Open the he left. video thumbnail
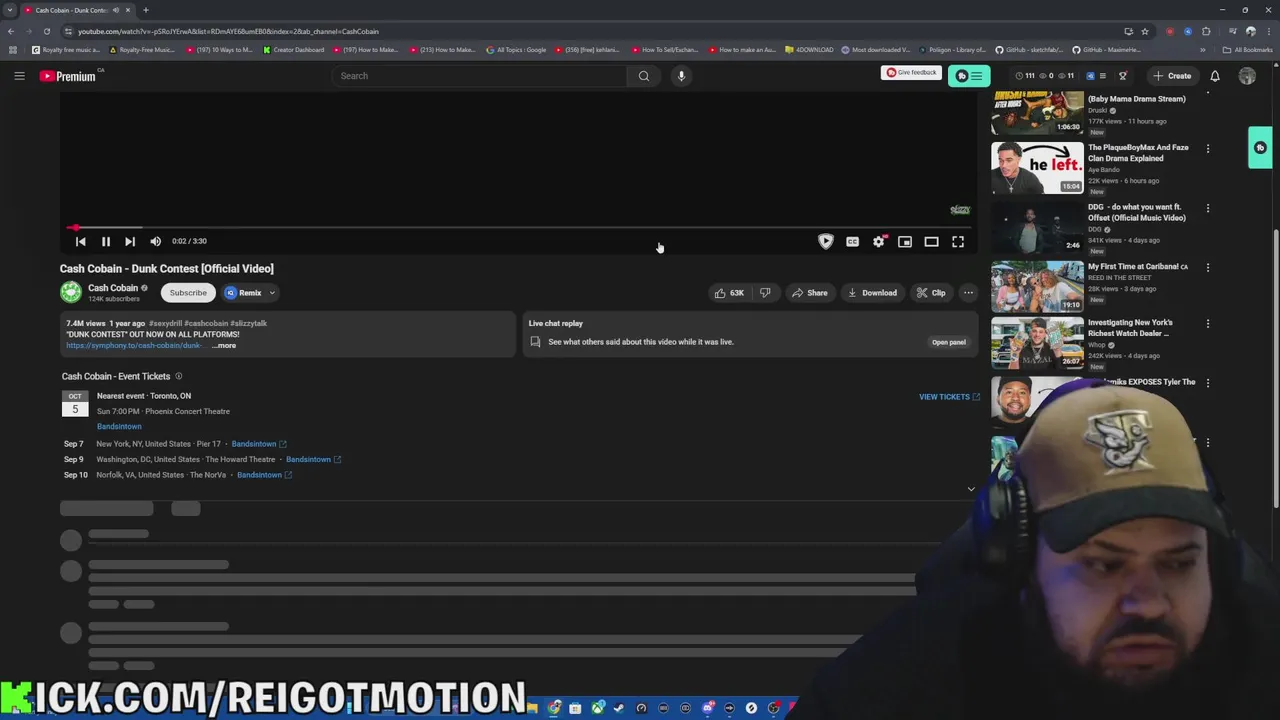1280x720 pixels. coord(1037,168)
